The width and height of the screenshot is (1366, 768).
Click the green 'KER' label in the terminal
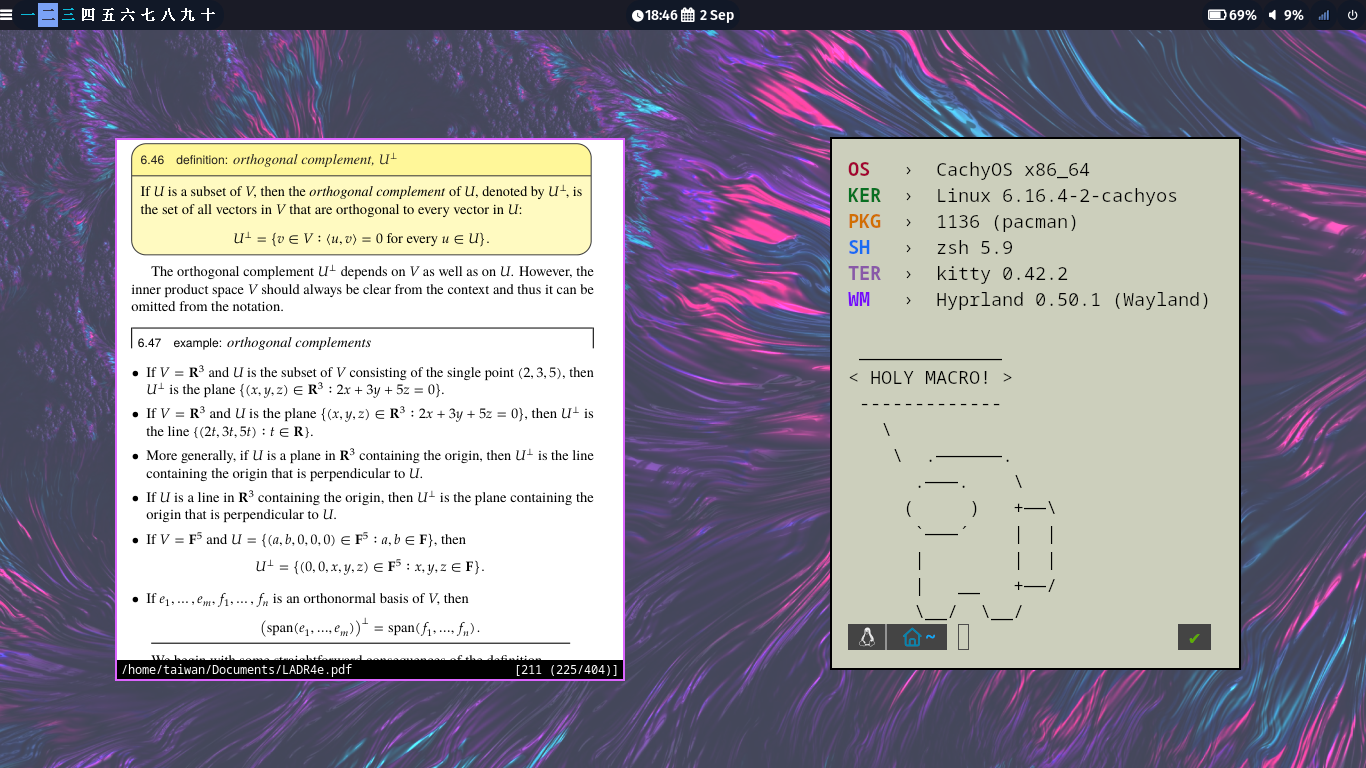(864, 196)
